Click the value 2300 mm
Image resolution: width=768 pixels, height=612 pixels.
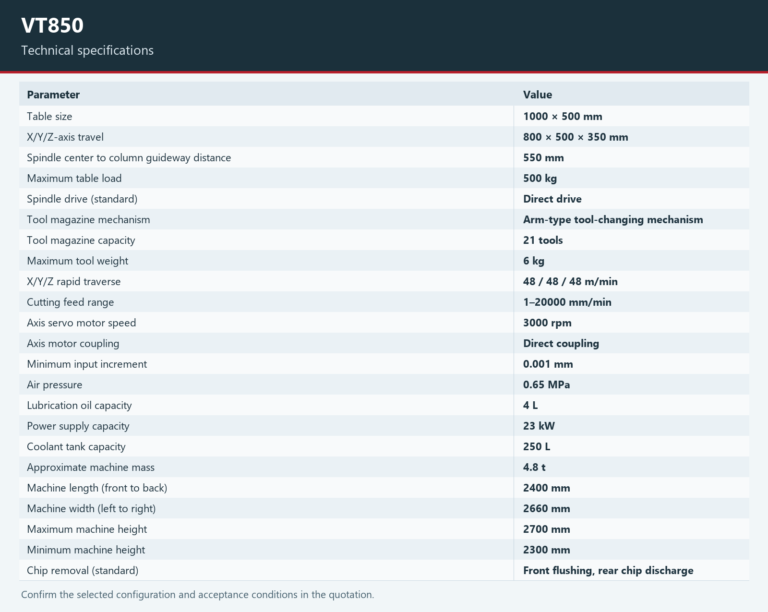coord(546,550)
